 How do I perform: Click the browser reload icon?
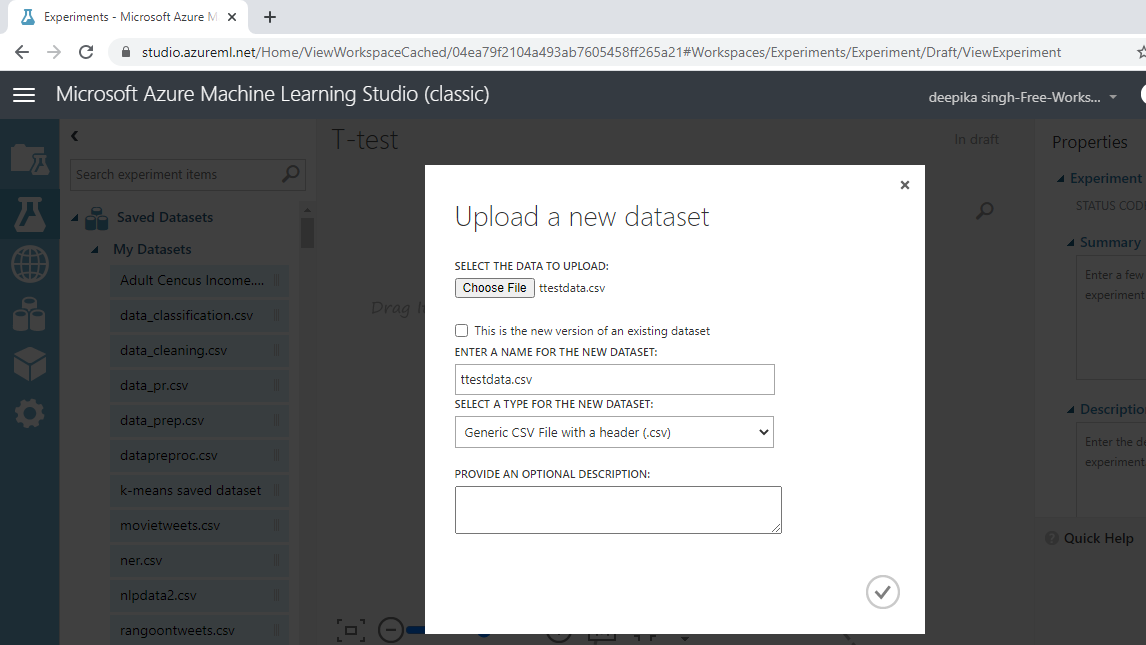point(86,52)
